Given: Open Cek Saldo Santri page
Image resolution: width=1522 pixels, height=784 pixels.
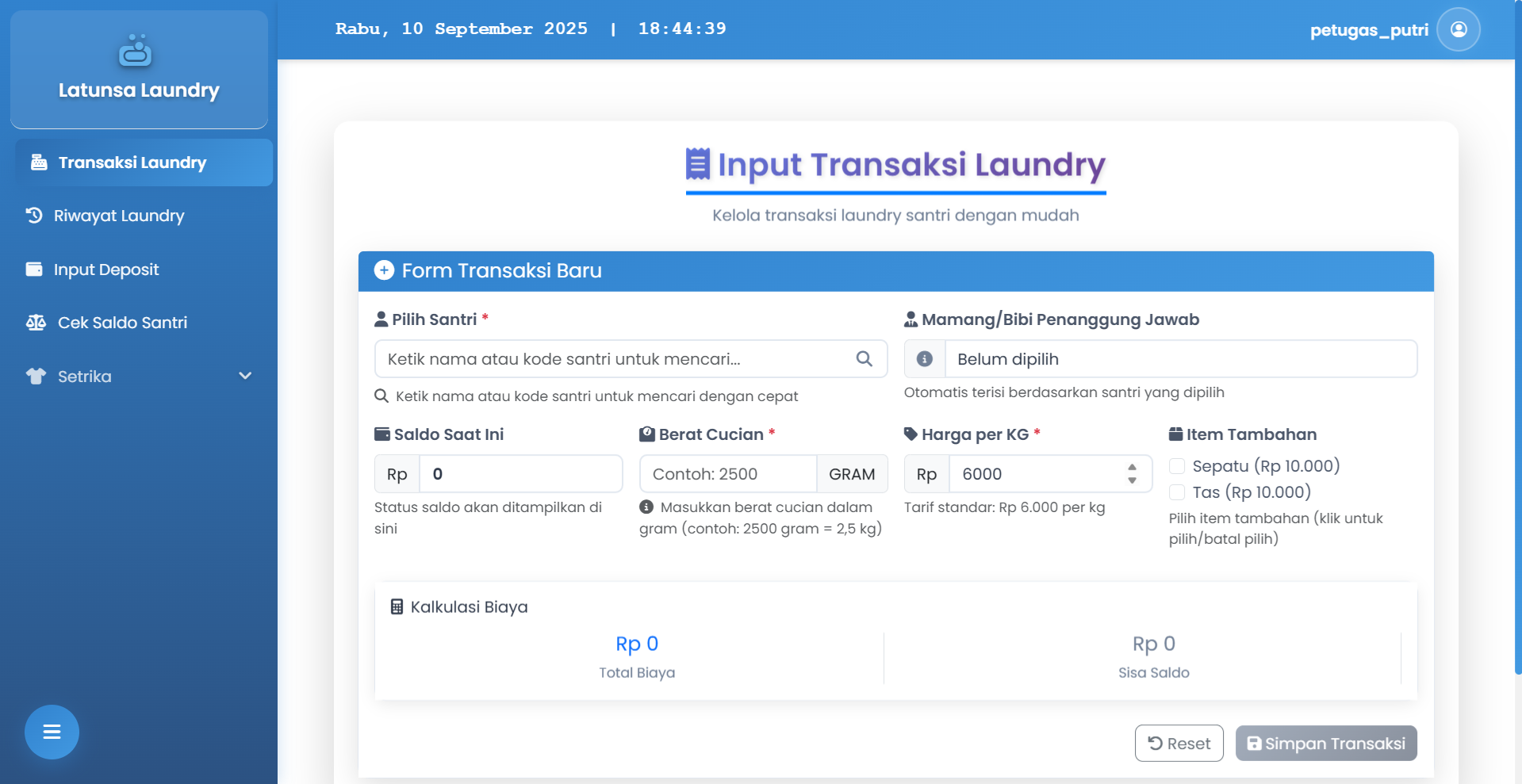Looking at the screenshot, I should 122,323.
